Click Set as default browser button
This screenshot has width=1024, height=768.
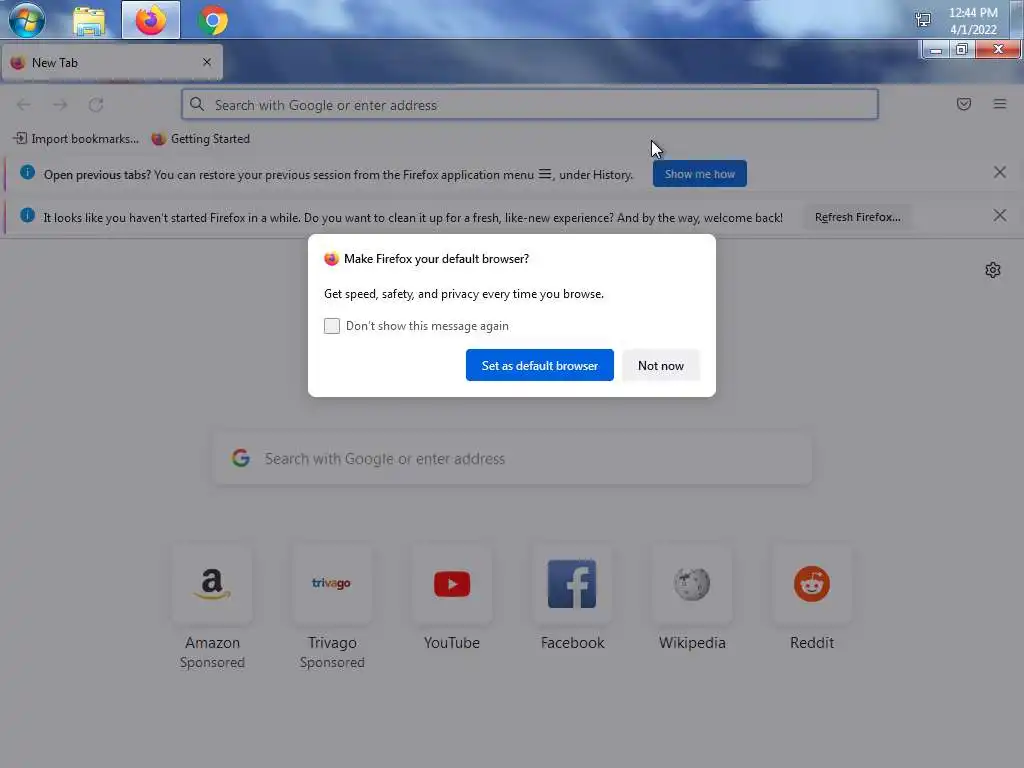tap(539, 365)
